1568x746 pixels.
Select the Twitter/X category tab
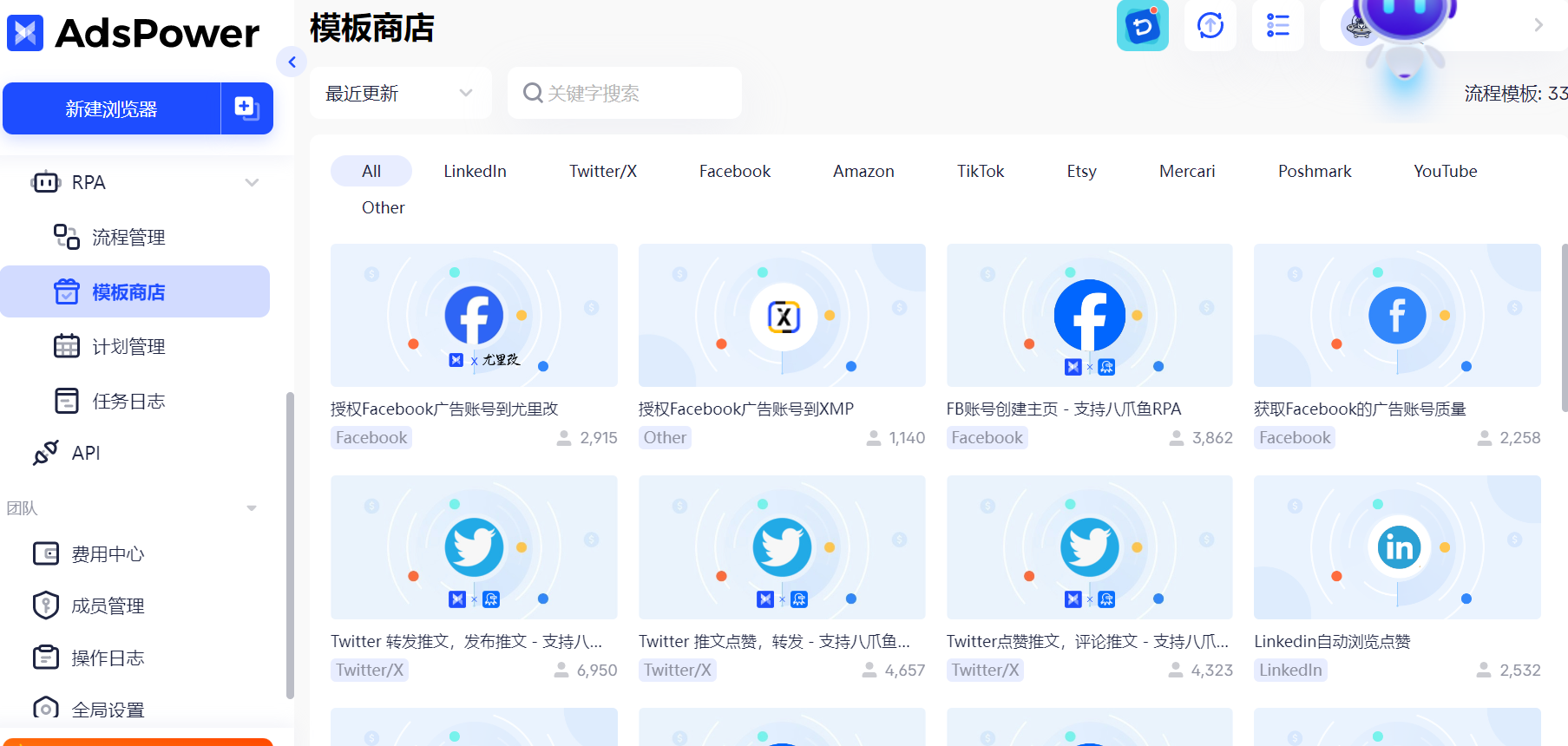[x=603, y=171]
